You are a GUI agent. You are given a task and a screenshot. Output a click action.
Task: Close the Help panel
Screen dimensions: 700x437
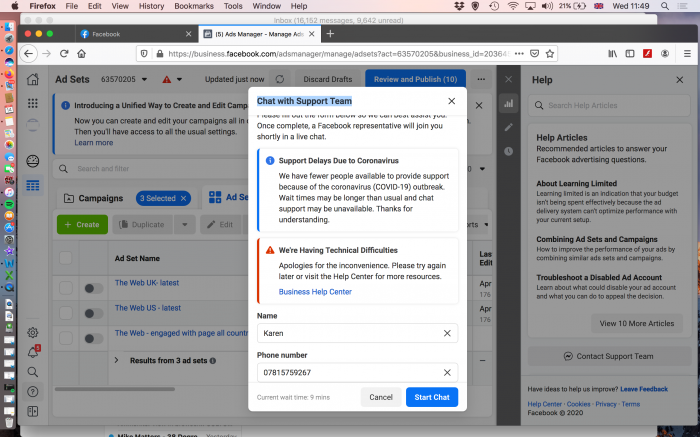[x=679, y=80]
